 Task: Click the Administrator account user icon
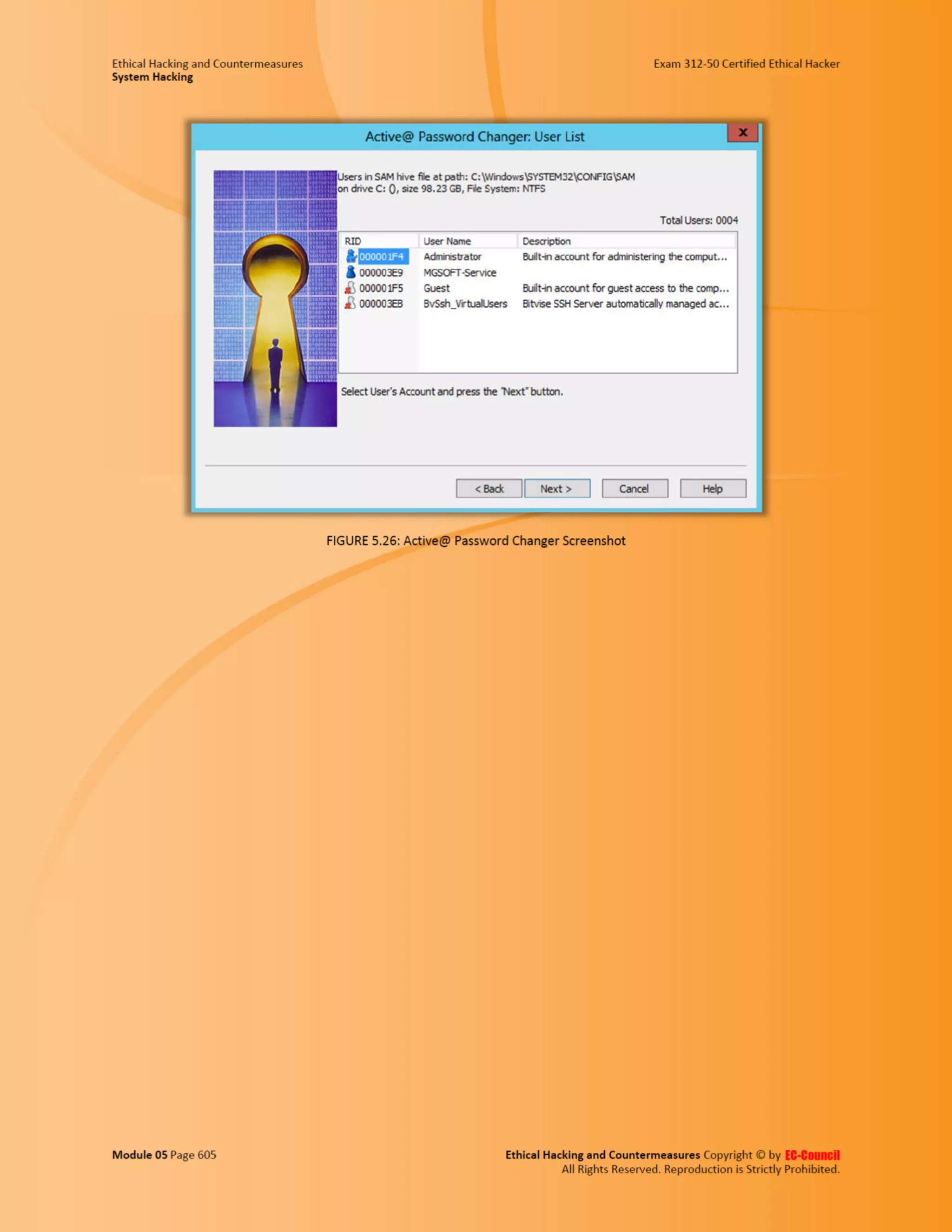(x=351, y=257)
